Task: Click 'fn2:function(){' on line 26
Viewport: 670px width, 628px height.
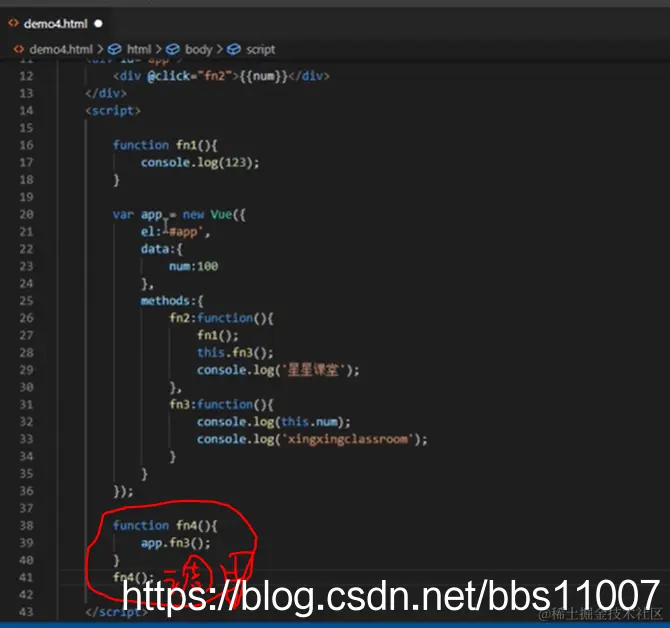Action: [x=221, y=318]
